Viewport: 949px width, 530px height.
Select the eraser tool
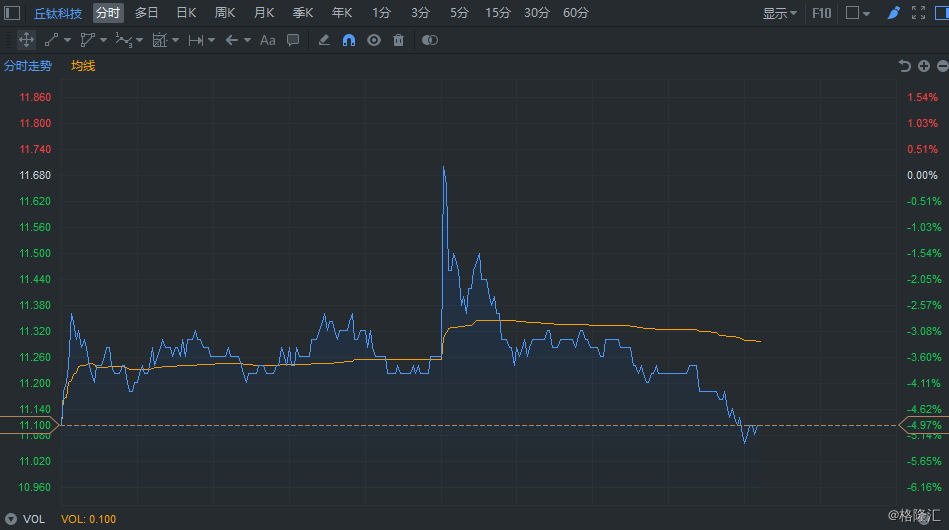click(324, 40)
